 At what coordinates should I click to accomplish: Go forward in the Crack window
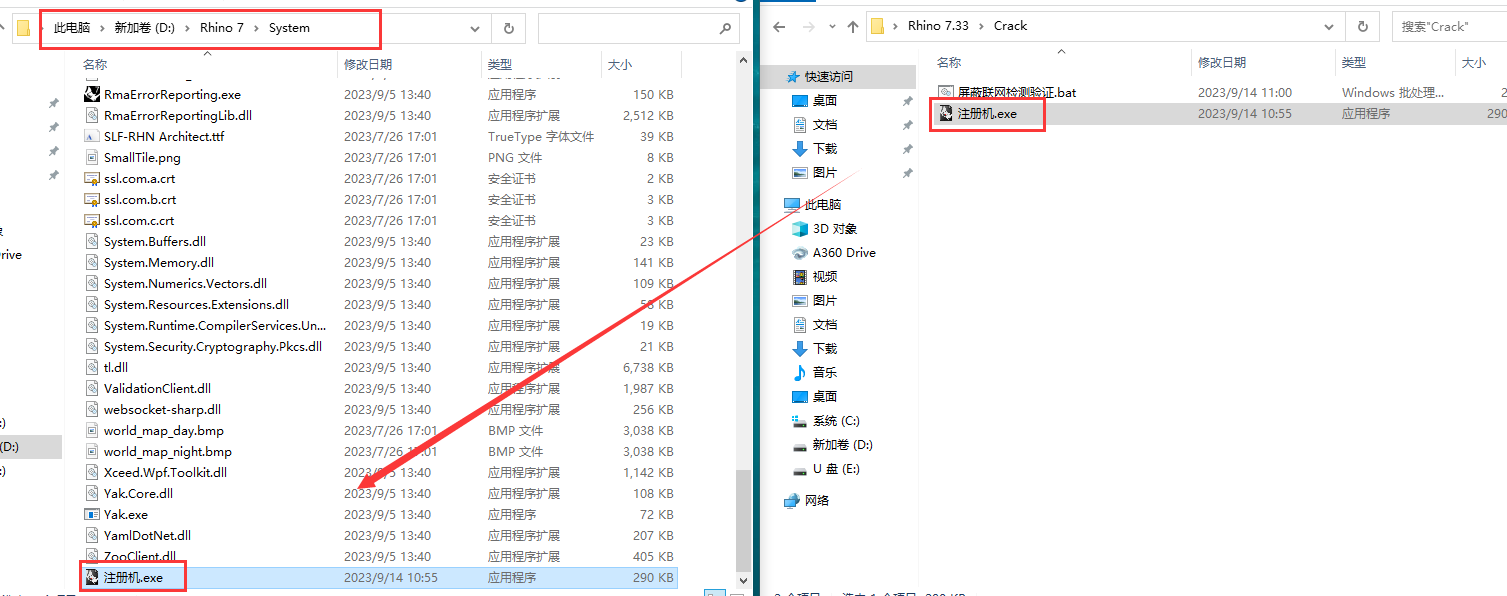pos(808,27)
